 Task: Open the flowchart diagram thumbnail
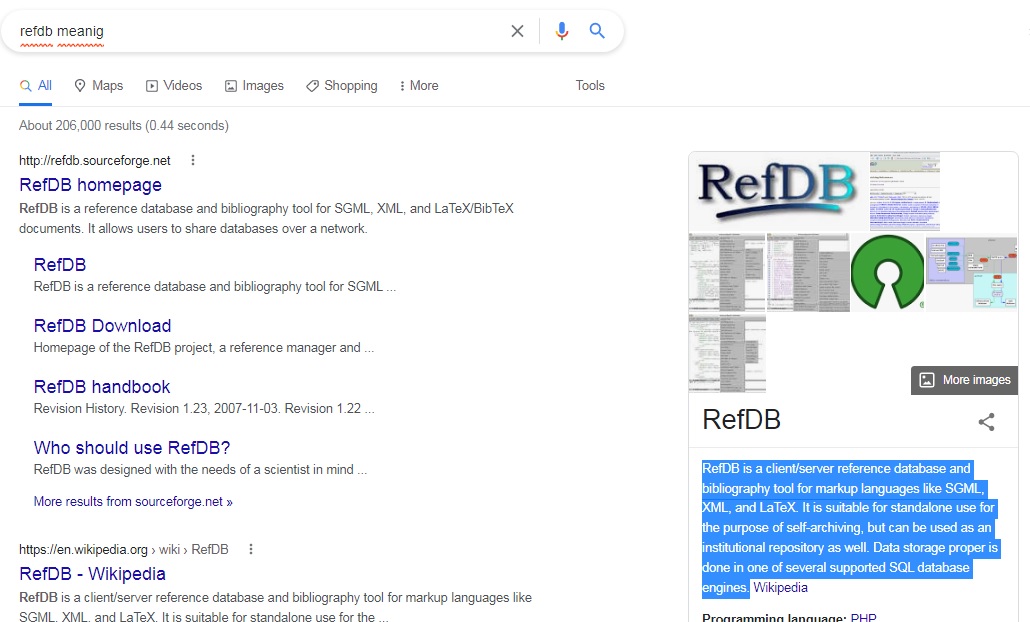click(x=972, y=272)
